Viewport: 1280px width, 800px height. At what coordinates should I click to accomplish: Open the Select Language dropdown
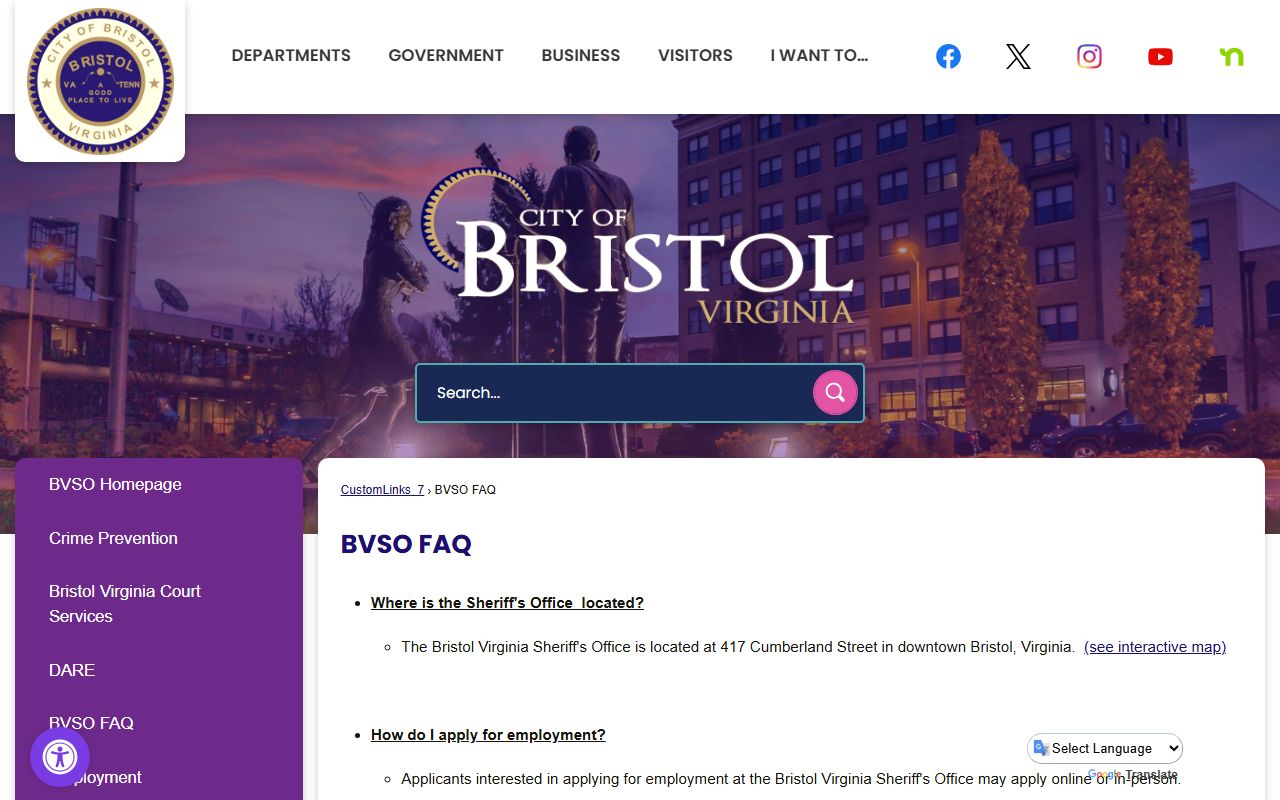[1105, 748]
